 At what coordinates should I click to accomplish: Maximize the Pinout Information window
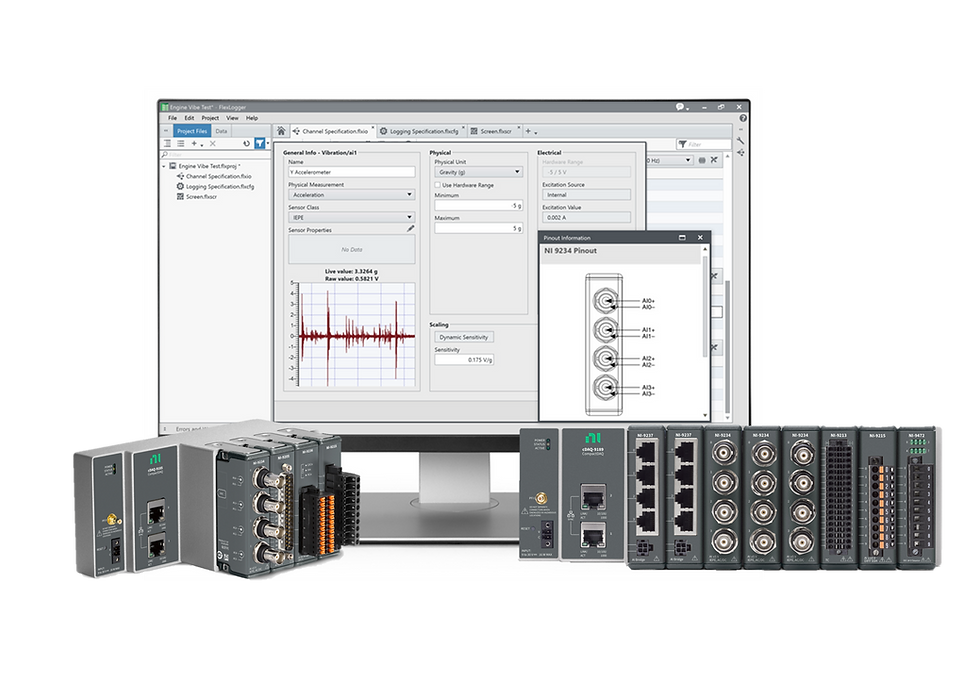point(682,237)
